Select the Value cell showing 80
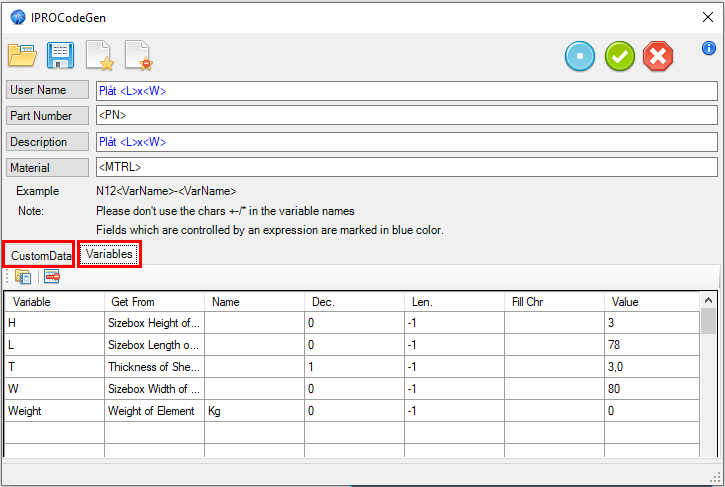Viewport: 725px width, 487px height. tap(651, 388)
